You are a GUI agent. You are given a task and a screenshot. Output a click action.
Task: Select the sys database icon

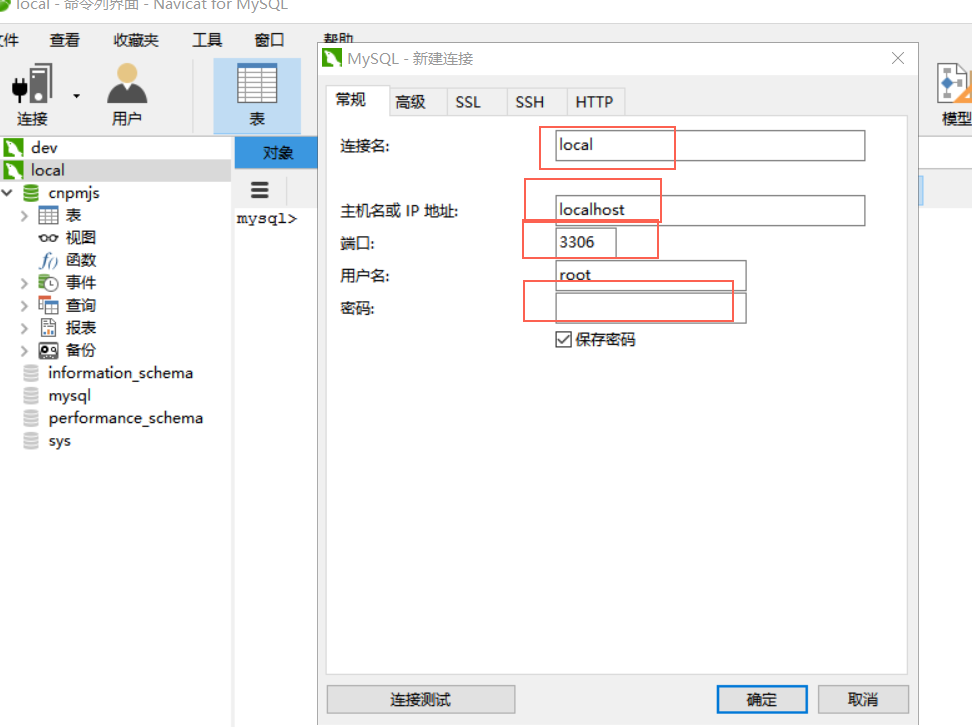[31, 441]
